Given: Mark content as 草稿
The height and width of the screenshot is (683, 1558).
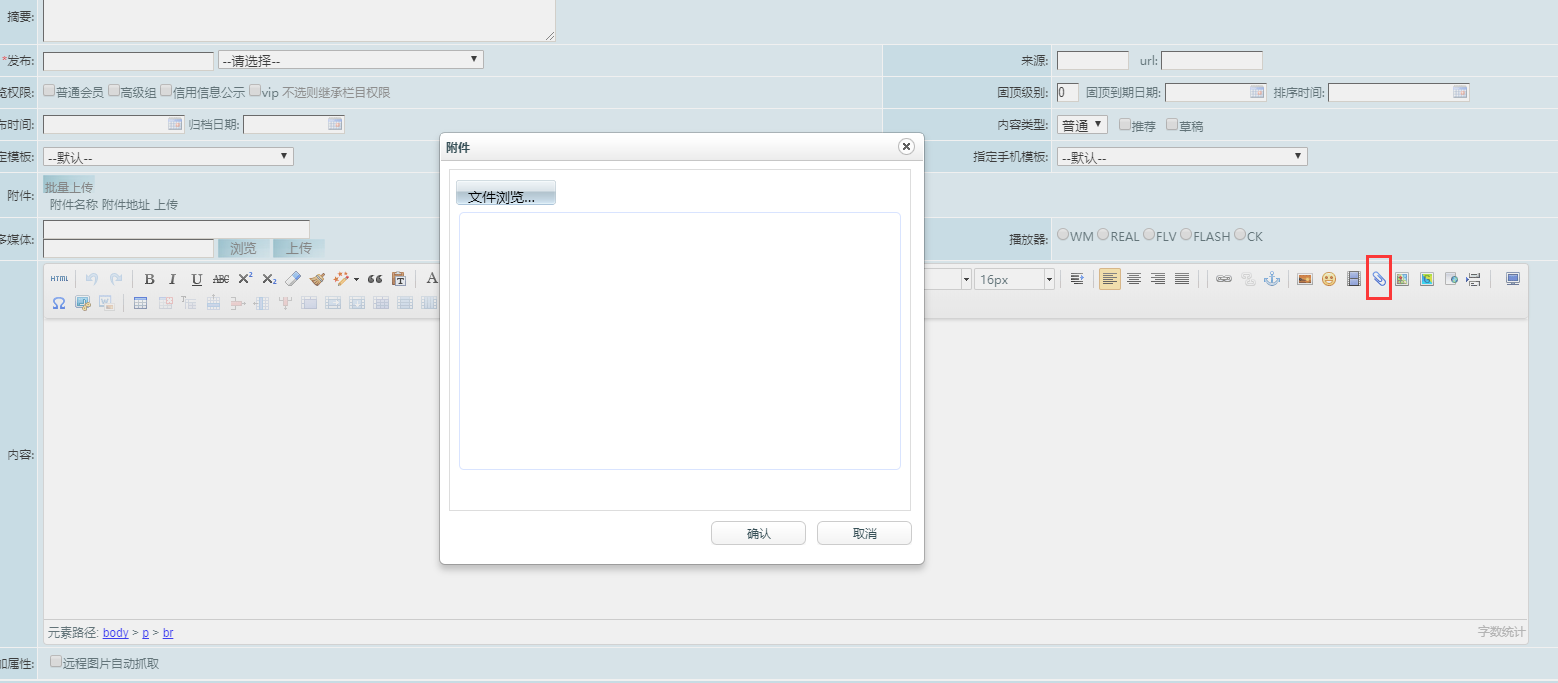Looking at the screenshot, I should (x=1172, y=125).
